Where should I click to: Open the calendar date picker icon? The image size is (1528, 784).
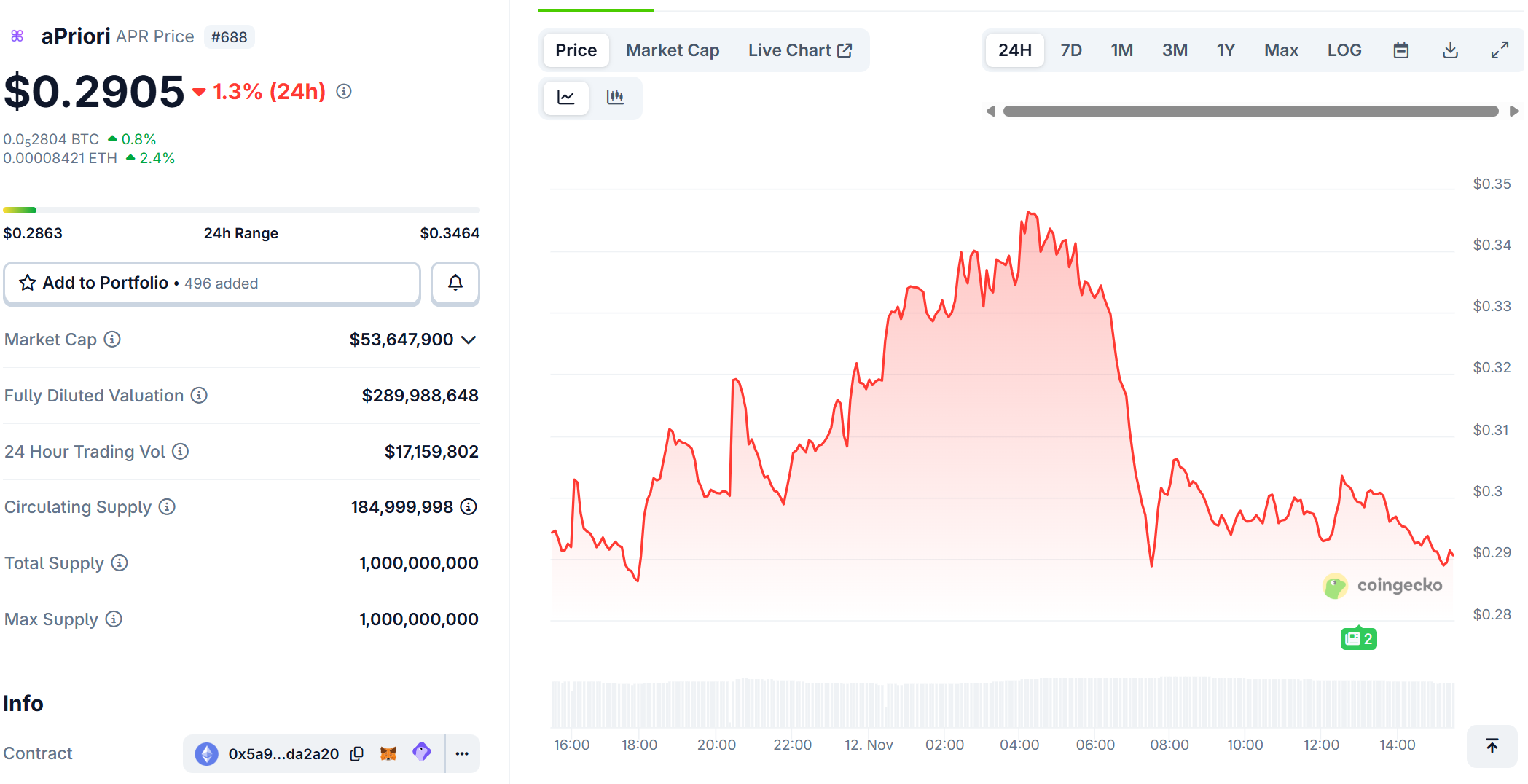(1400, 50)
